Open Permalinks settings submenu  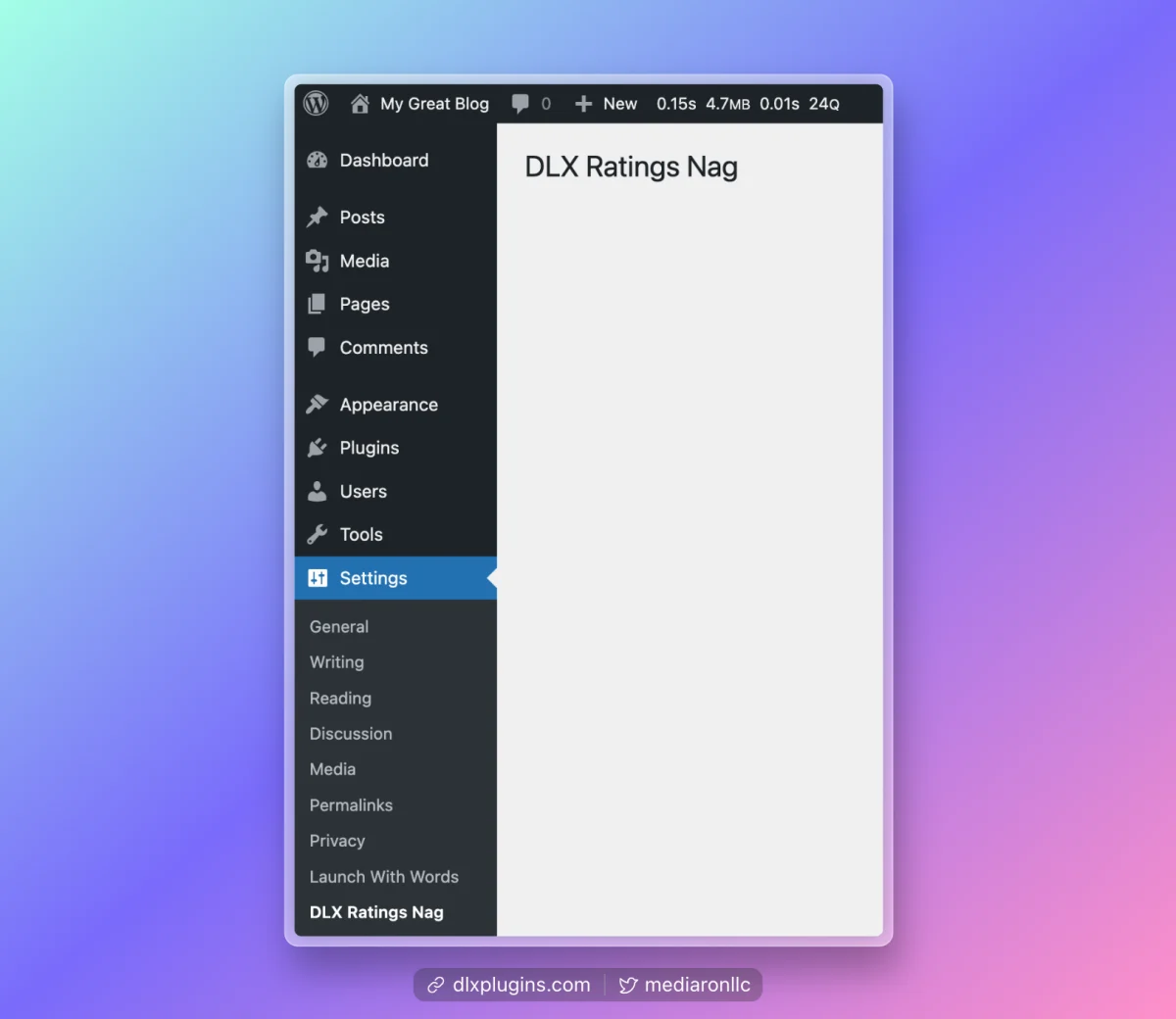[x=351, y=805]
